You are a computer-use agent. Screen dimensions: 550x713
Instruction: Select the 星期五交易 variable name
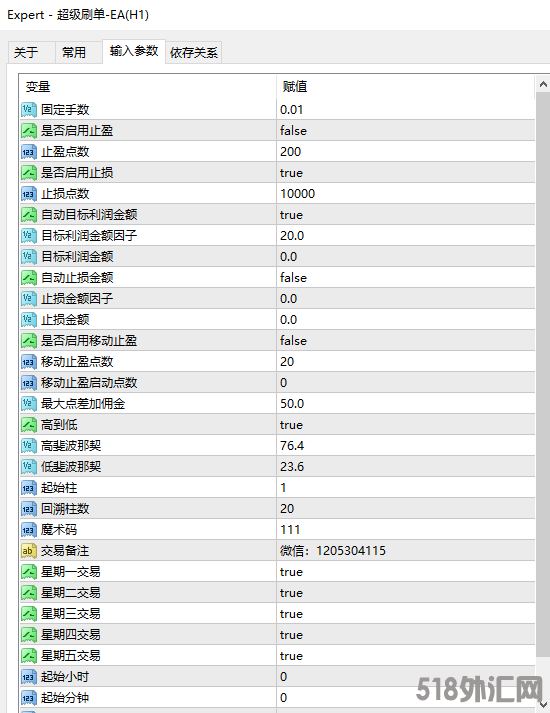pos(70,656)
